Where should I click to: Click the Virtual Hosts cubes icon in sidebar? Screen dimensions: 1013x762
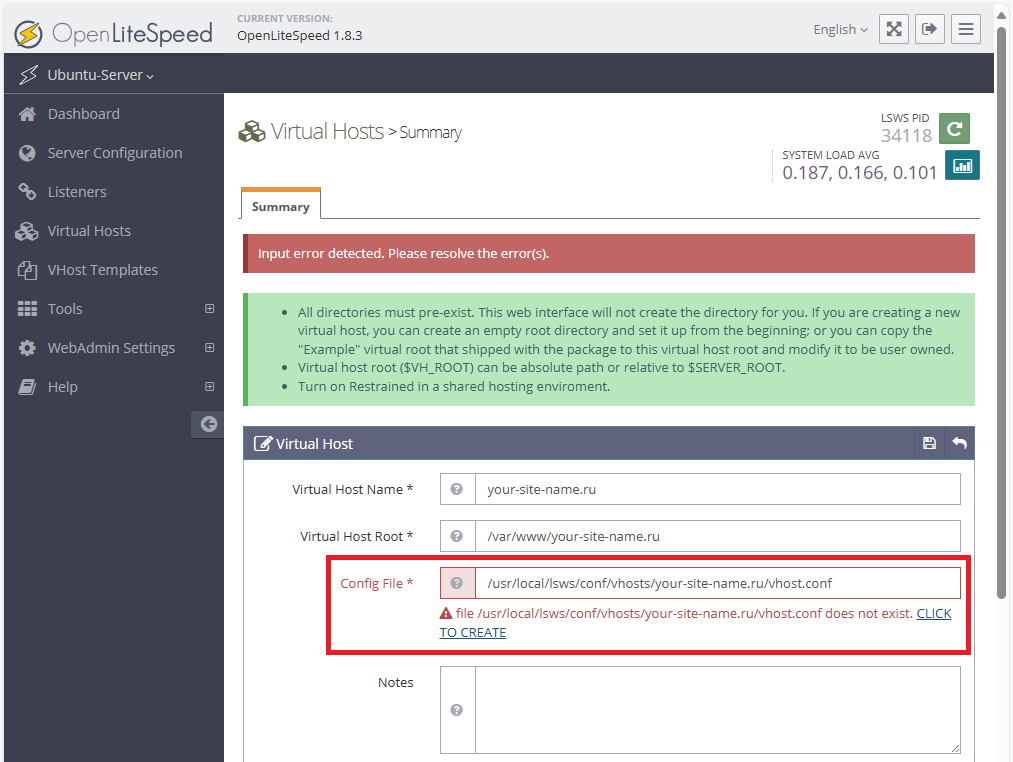tap(27, 231)
